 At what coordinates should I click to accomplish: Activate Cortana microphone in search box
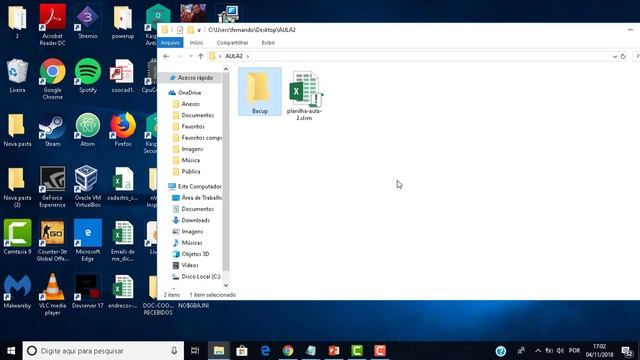[x=174, y=351]
